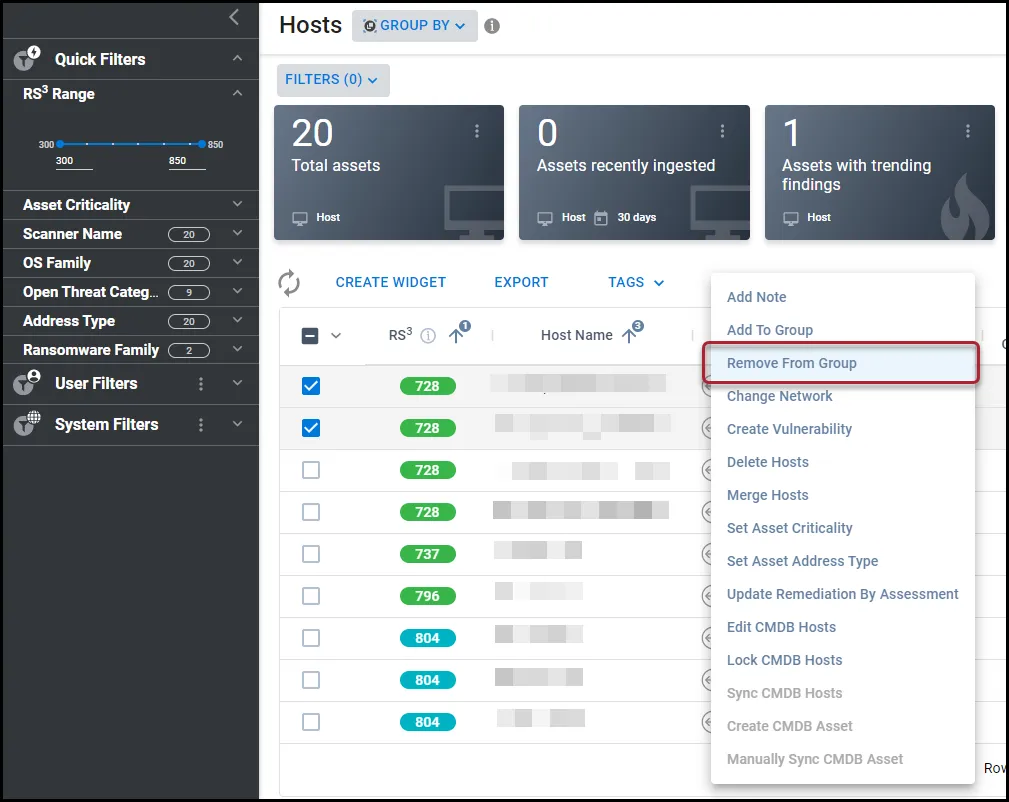Expand the User Filters section

(237, 384)
